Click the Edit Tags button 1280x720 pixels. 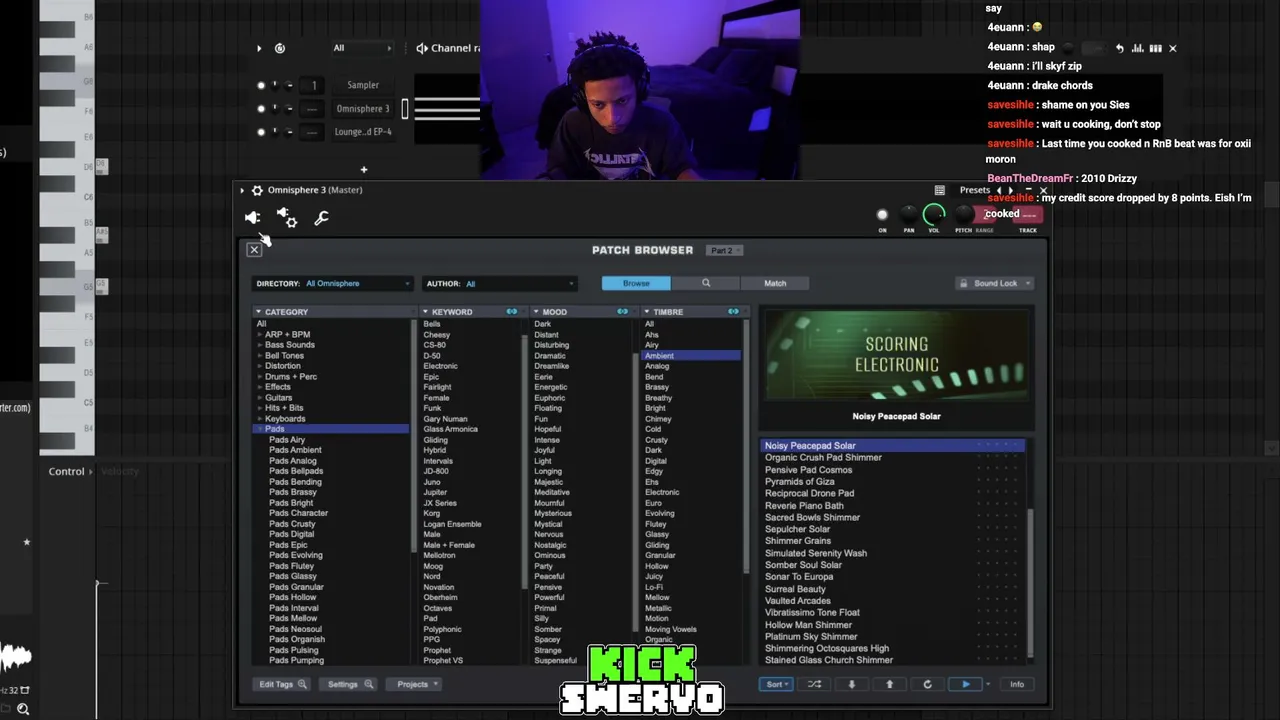click(x=281, y=684)
